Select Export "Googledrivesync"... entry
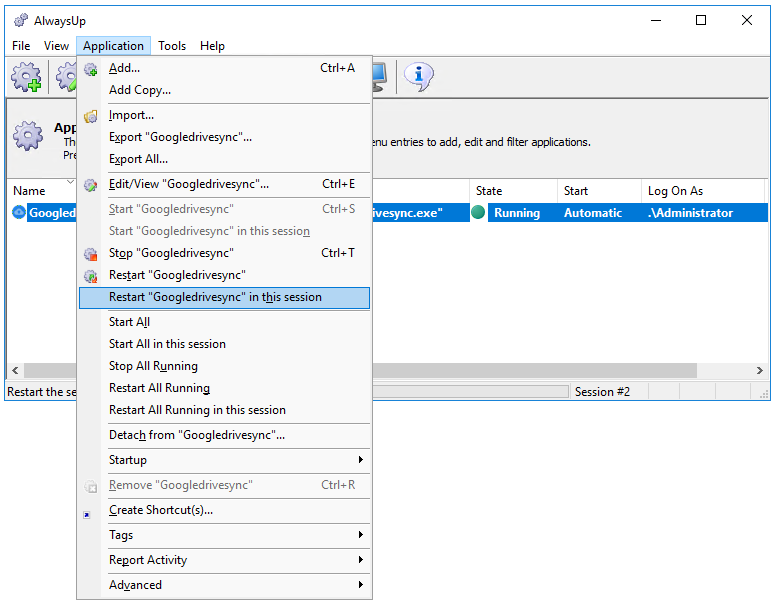Screen dimensions: 775x603 [x=224, y=137]
